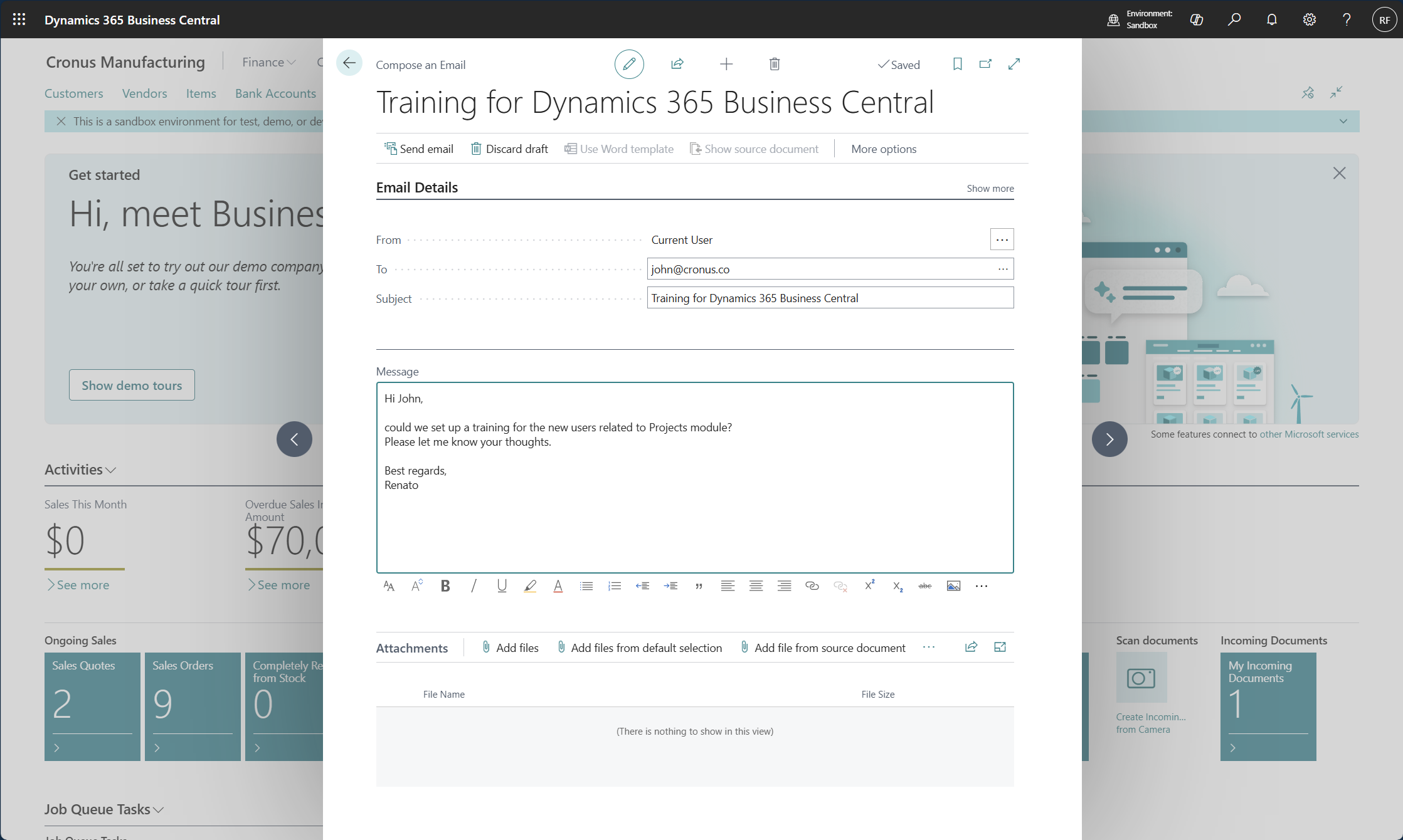Click Add file from source document
This screenshot has height=840, width=1403.
[x=823, y=648]
